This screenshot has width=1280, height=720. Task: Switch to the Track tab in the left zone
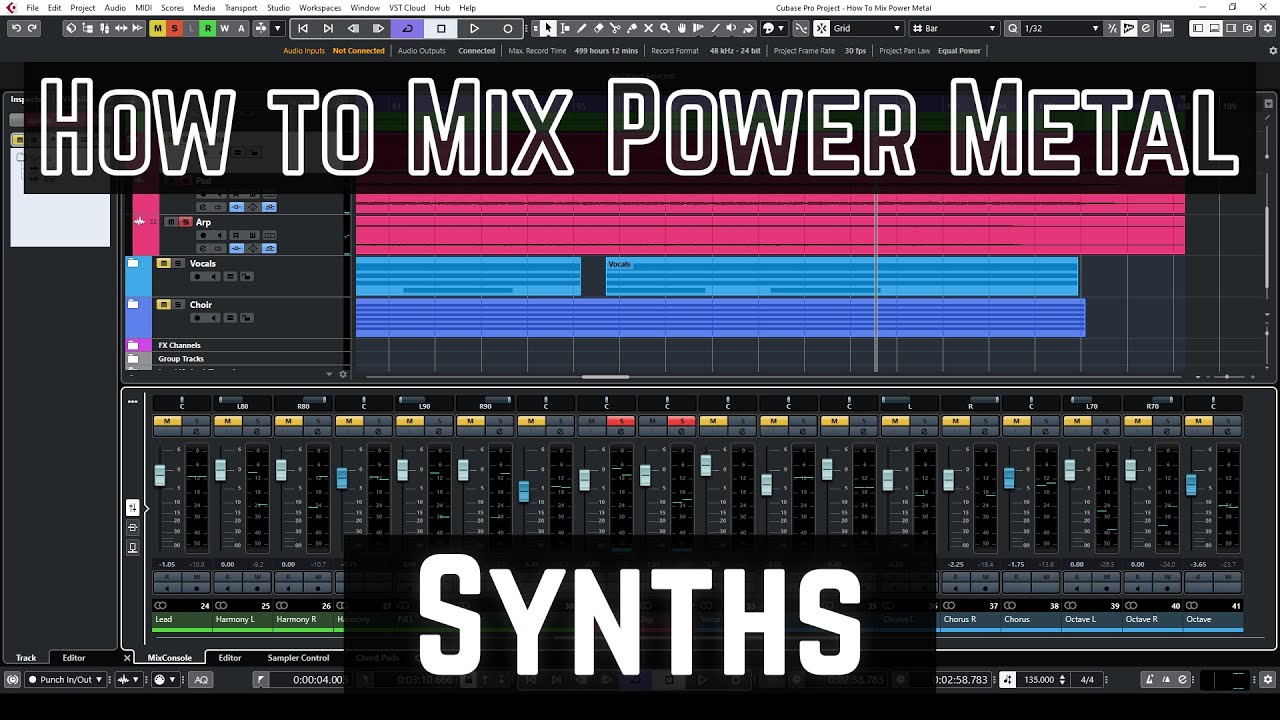pos(26,658)
